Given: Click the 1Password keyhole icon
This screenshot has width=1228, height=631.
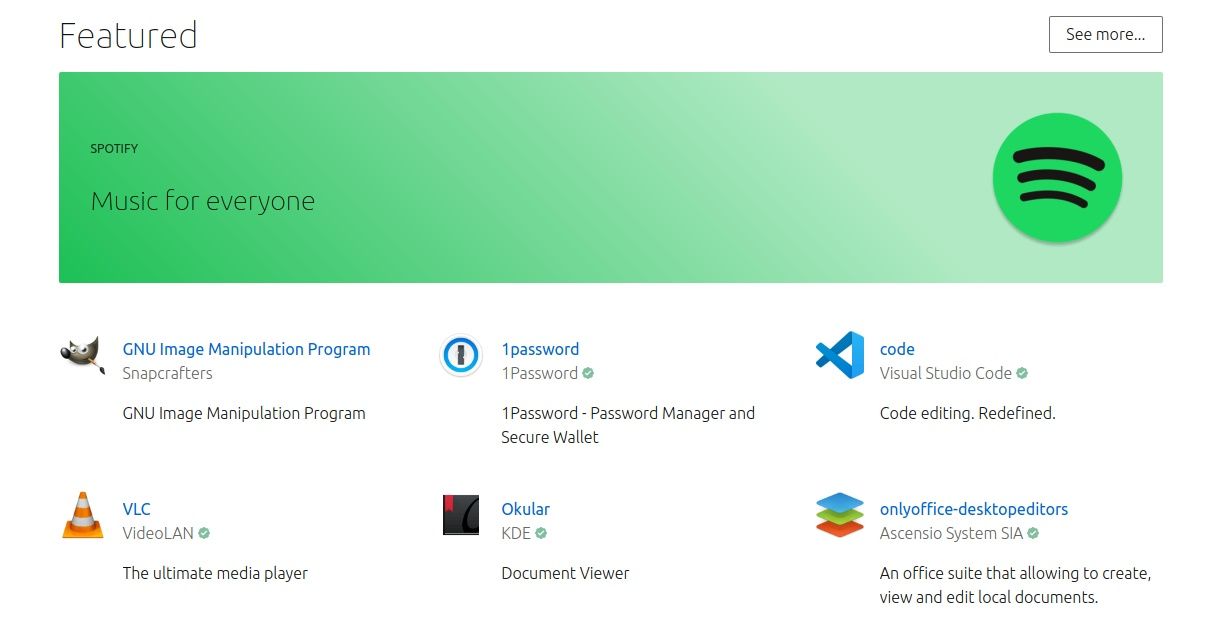Looking at the screenshot, I should pos(461,356).
